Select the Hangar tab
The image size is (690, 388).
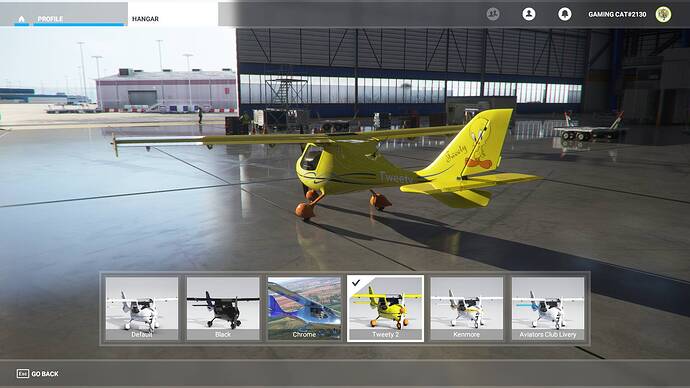pos(173,15)
